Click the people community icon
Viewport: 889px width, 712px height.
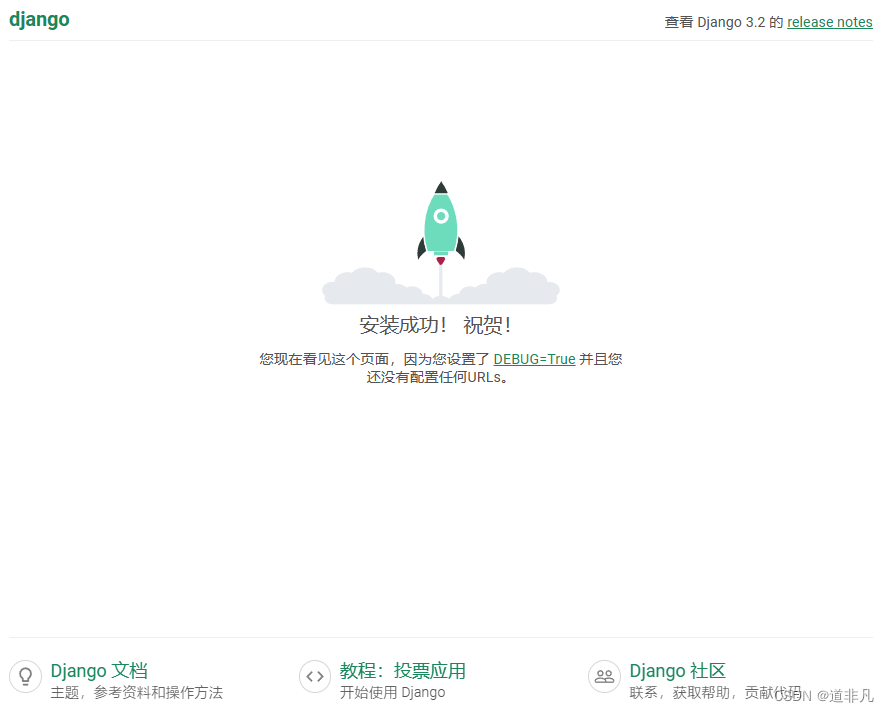tap(604, 676)
